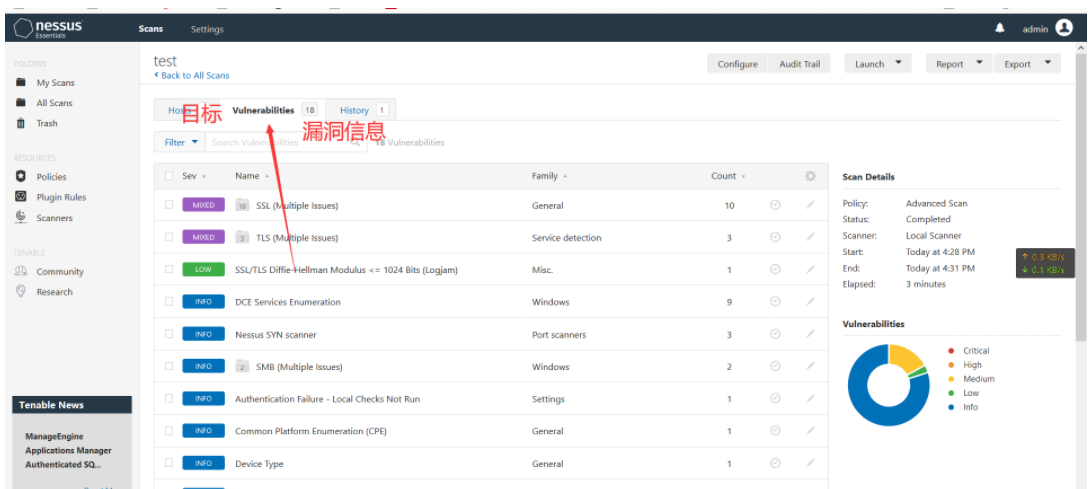
Task: Click the edit pencil on SSL row
Action: tap(810, 205)
